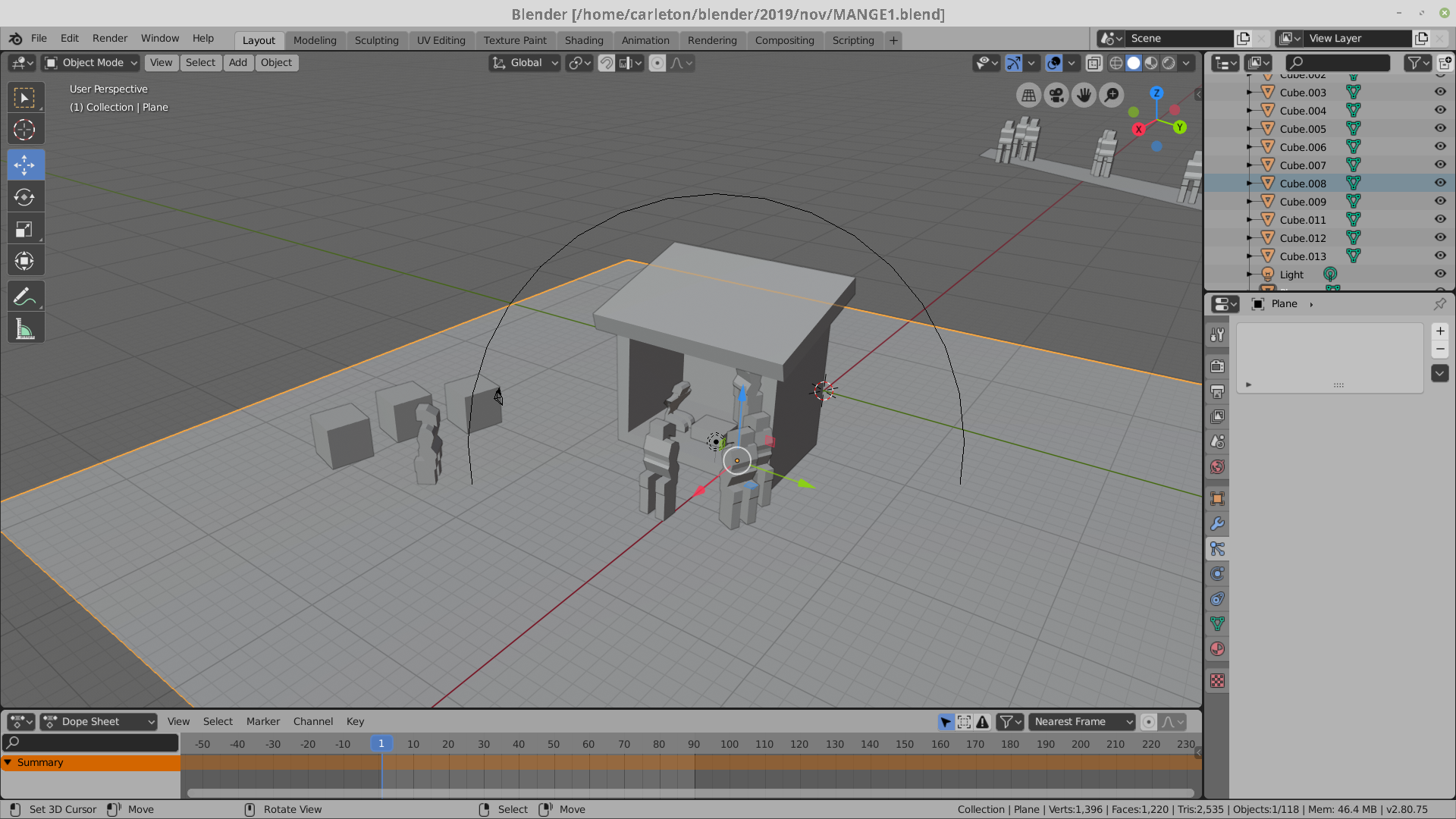
Task: Toggle camera view in viewport
Action: (x=1056, y=95)
